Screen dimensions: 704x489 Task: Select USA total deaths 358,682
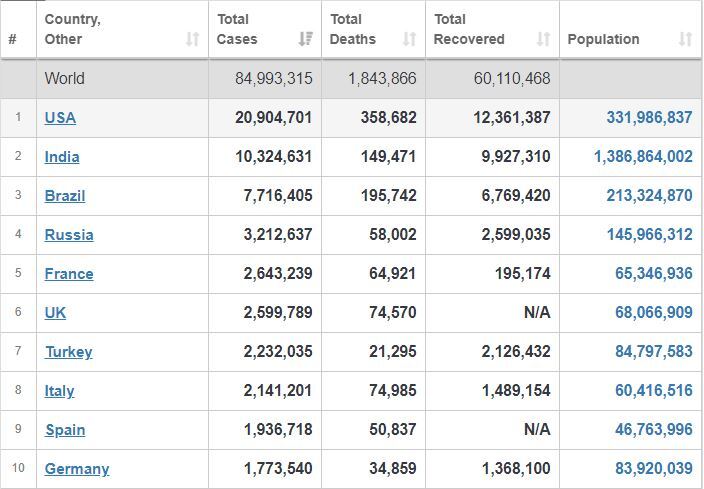click(388, 118)
